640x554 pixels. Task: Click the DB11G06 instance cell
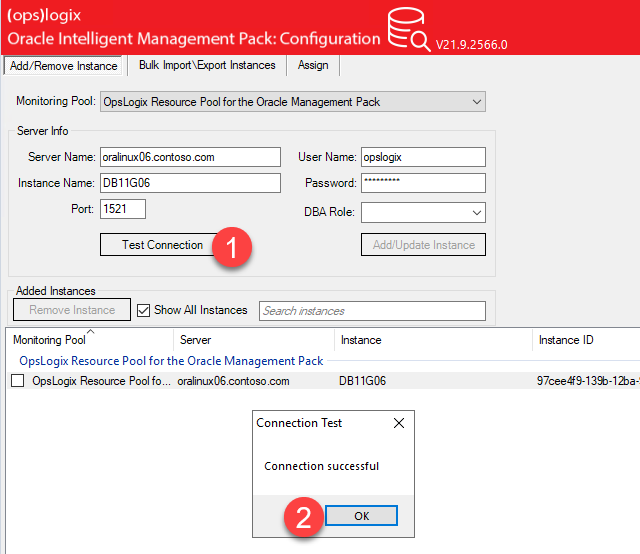point(362,381)
